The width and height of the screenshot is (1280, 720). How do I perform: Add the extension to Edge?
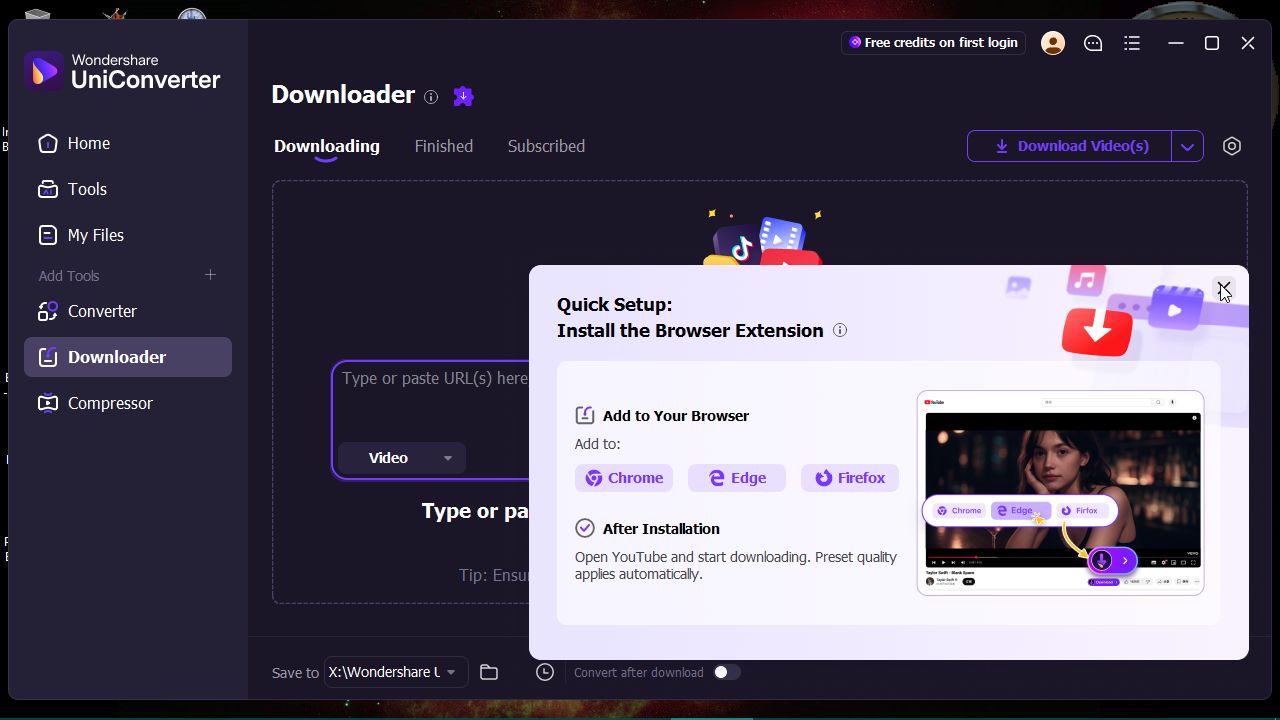click(x=737, y=478)
